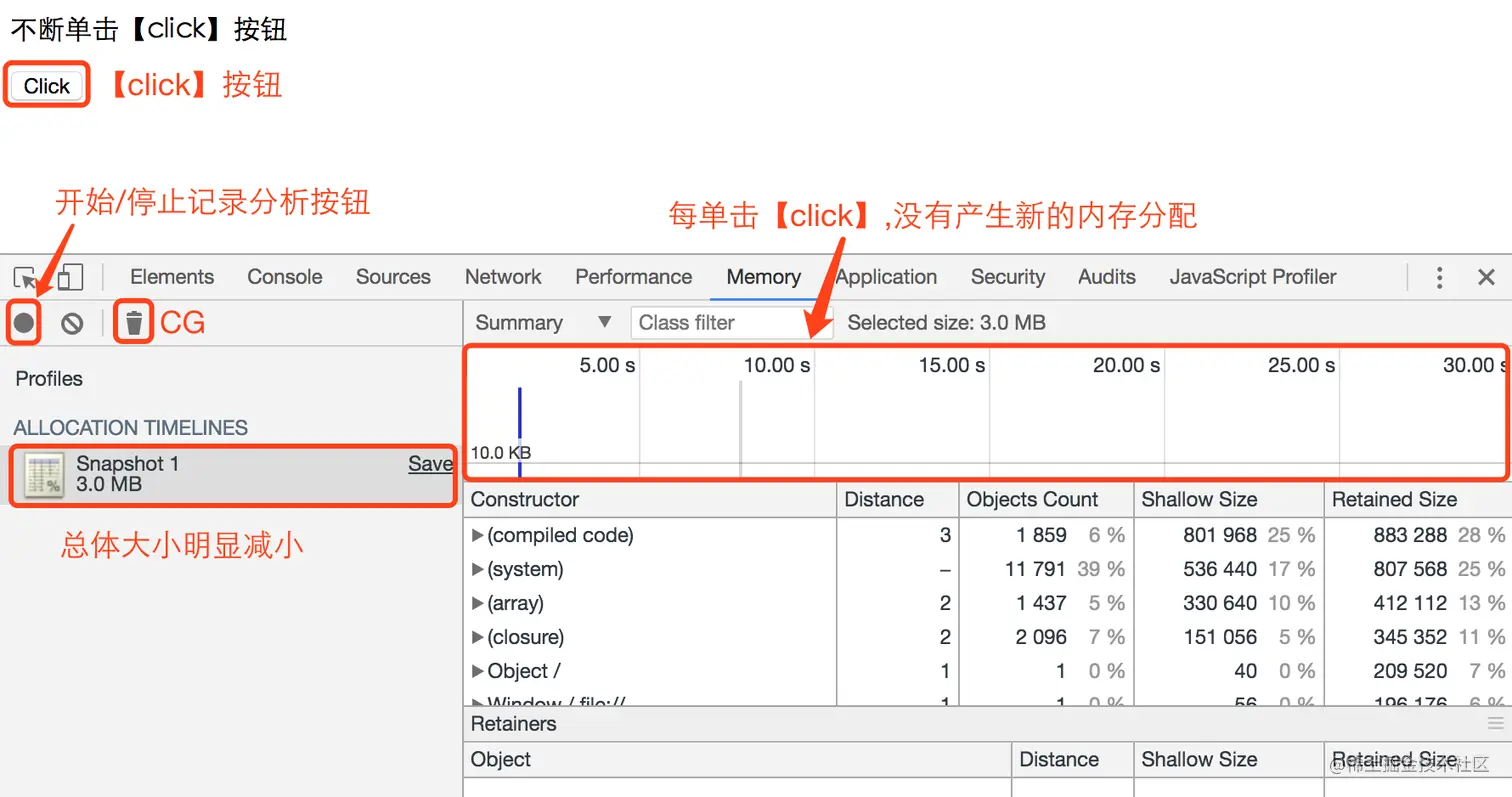Click the 345 352 retained size cell
The height and width of the screenshot is (797, 1512).
[x=1410, y=638]
